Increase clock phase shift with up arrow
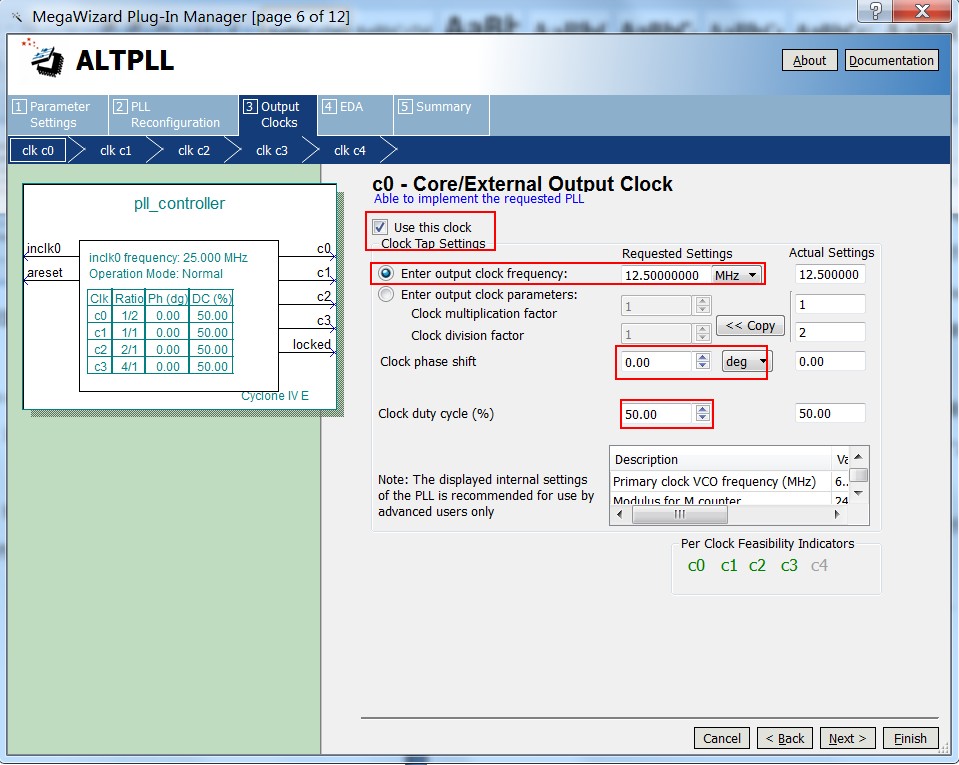Image resolution: width=959 pixels, height=765 pixels. [x=702, y=356]
